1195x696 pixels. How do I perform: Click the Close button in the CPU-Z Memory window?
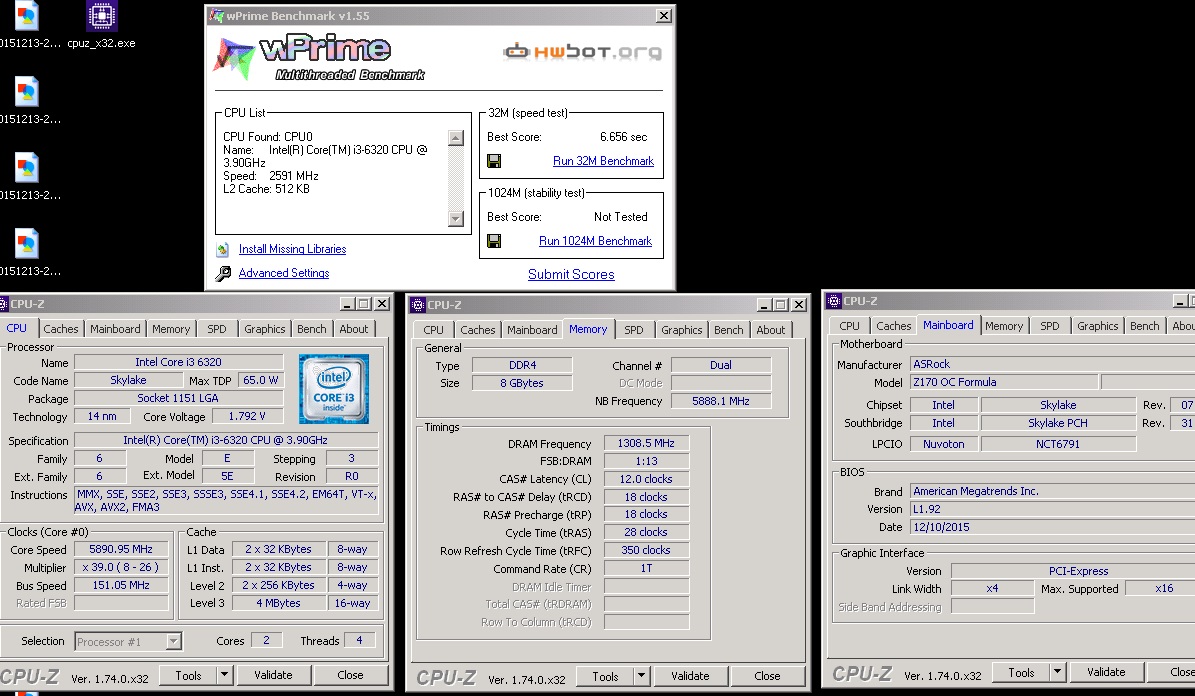pyautogui.click(x=767, y=676)
